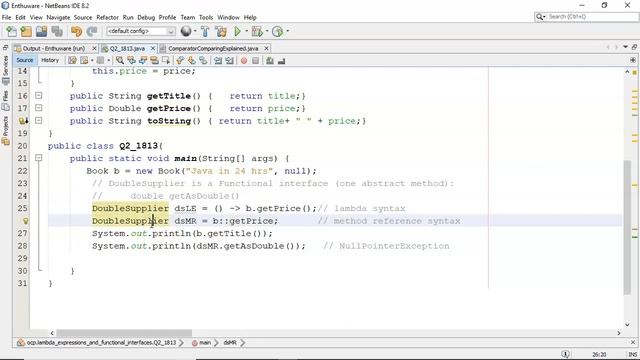
Task: Open the Source menu
Action: [83, 18]
